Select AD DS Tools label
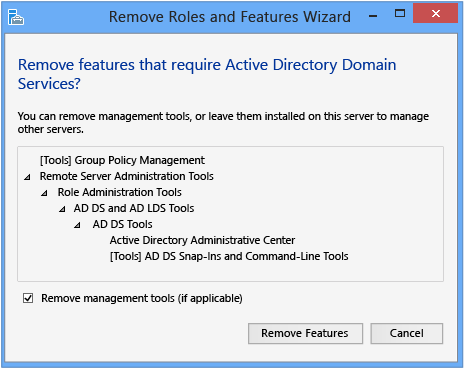This screenshot has height=368, width=464. (123, 224)
